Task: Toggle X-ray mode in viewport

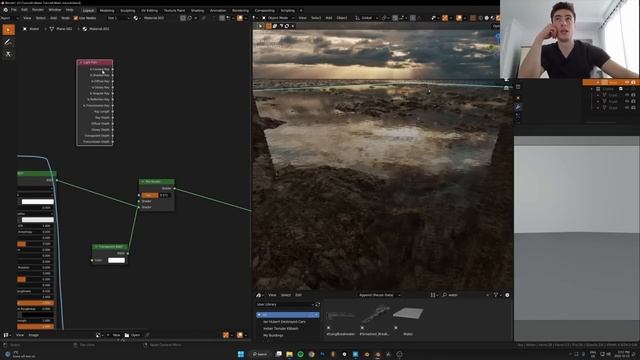Action: pos(473,18)
